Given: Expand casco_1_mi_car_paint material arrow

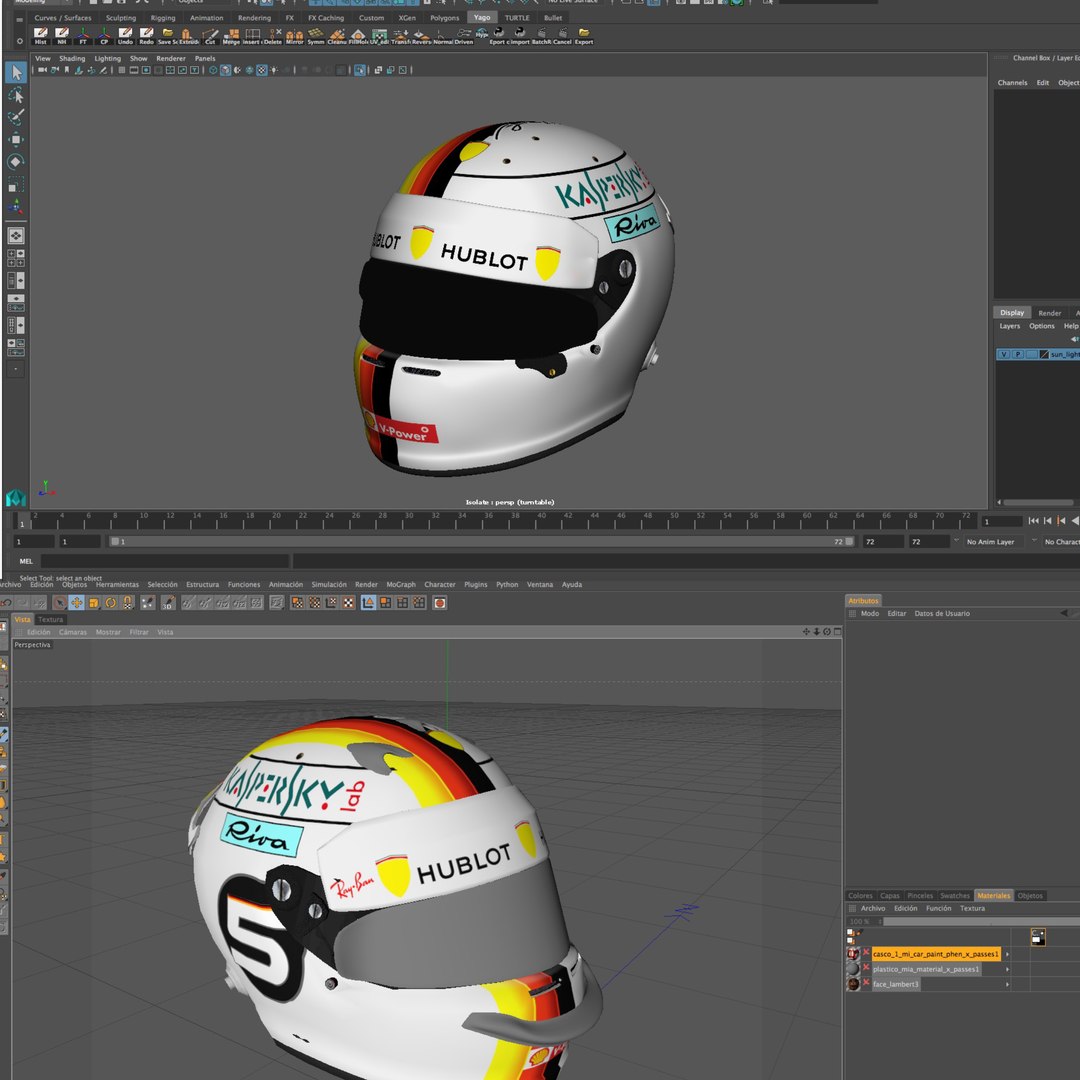Looking at the screenshot, I should (x=1007, y=954).
